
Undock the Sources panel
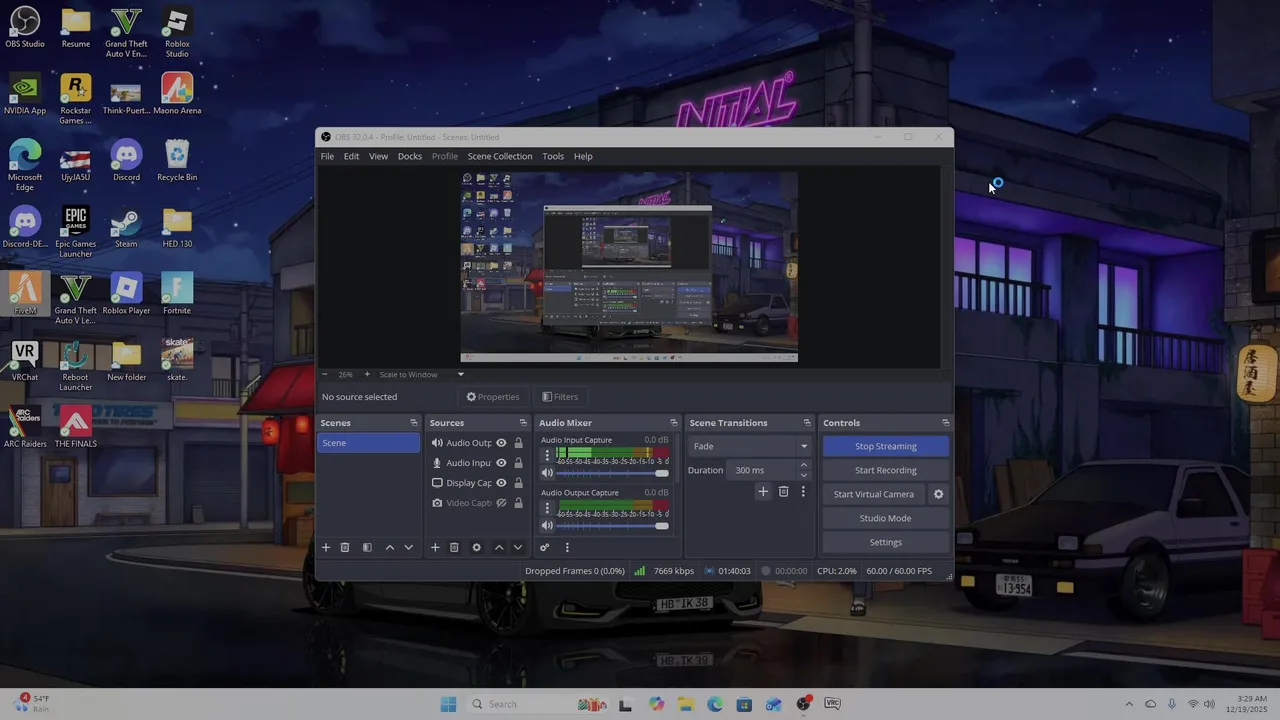point(523,423)
